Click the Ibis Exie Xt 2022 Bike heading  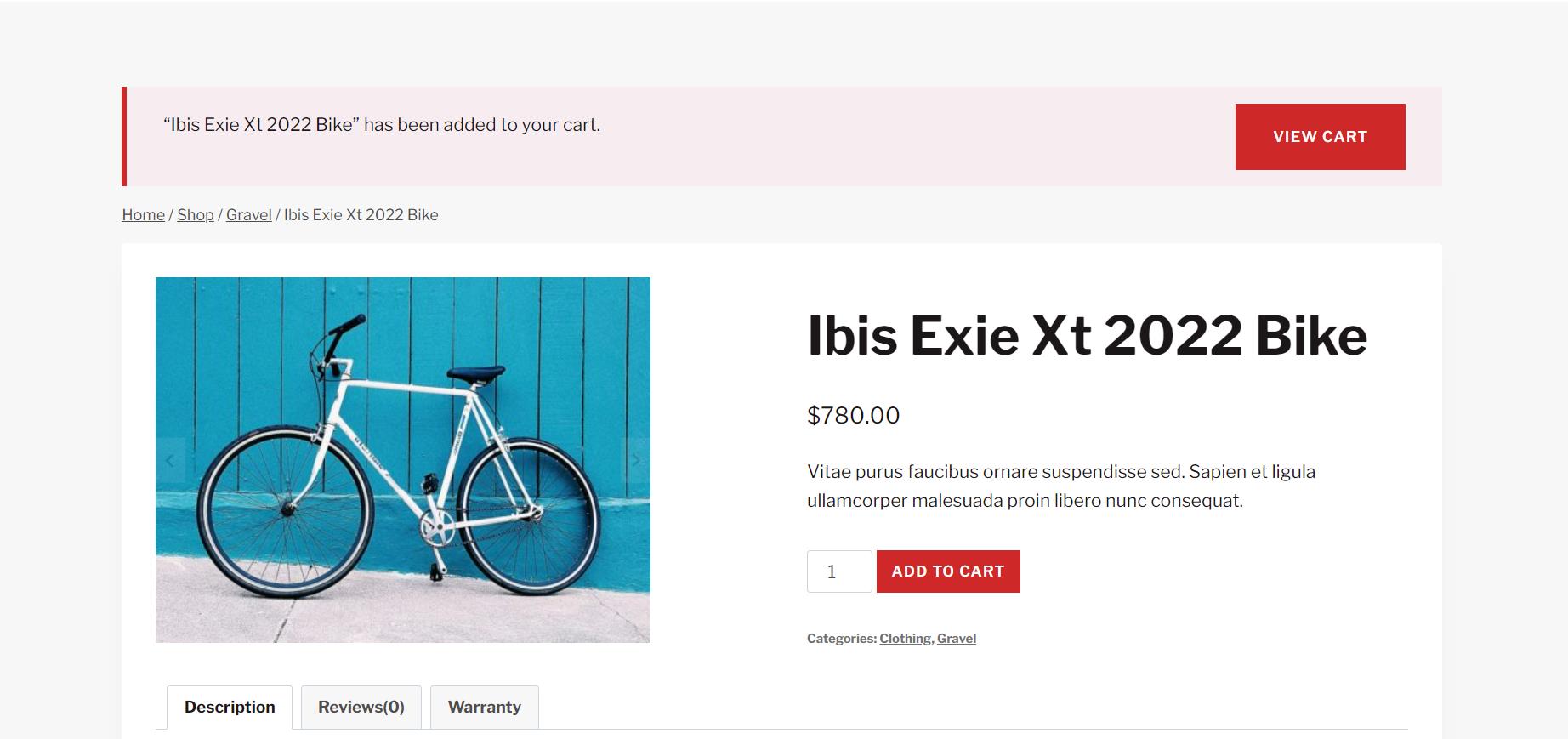pyautogui.click(x=1087, y=336)
